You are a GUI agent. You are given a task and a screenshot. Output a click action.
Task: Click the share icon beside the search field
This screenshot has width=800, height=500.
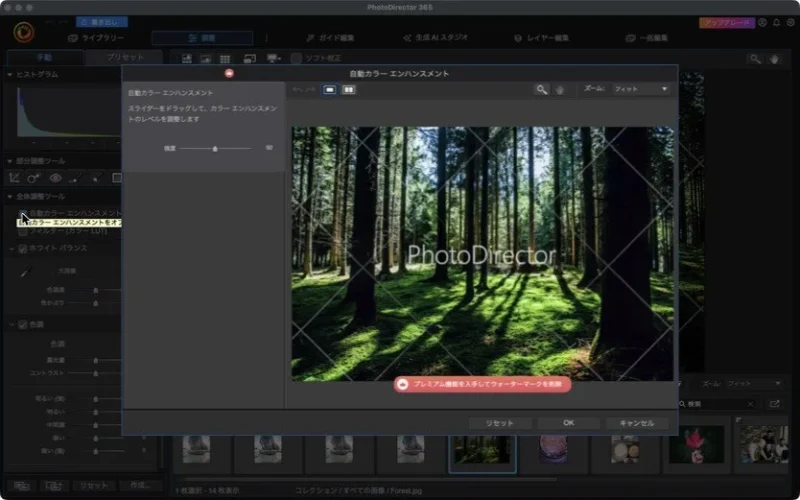click(x=774, y=404)
